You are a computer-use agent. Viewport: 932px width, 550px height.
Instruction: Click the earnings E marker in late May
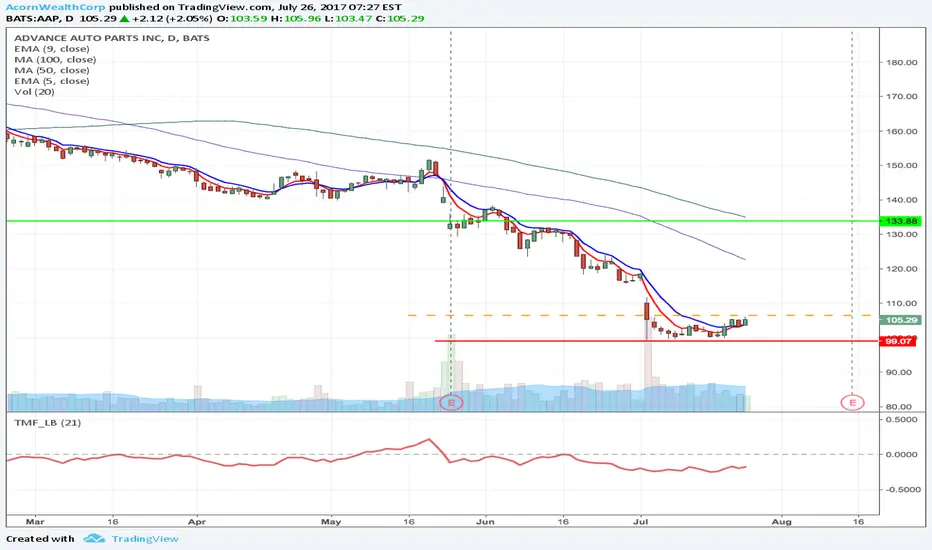(x=451, y=403)
